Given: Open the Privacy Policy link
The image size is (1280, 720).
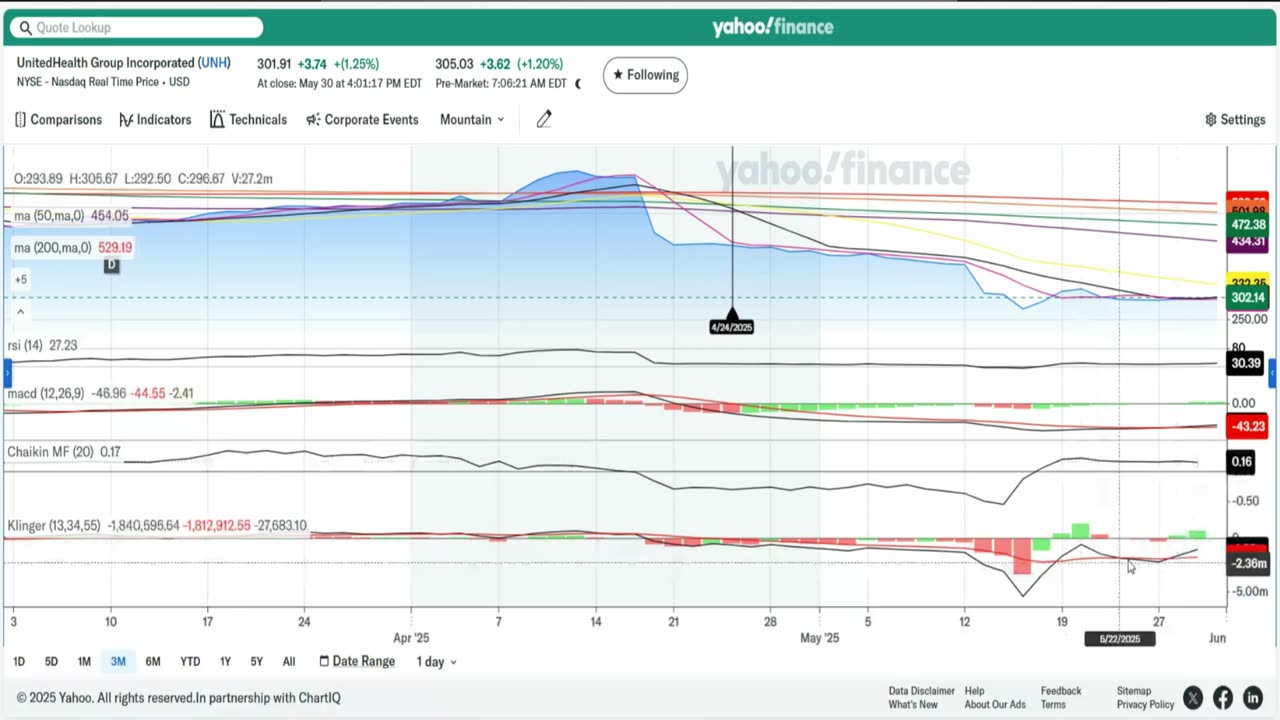Looking at the screenshot, I should (1145, 705).
